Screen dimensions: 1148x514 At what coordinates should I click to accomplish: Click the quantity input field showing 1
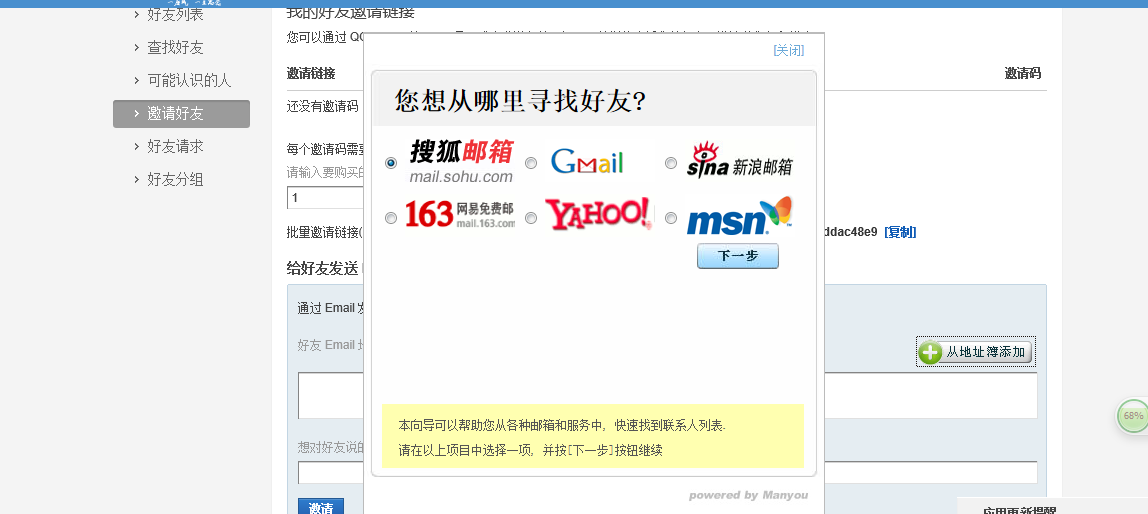point(325,198)
